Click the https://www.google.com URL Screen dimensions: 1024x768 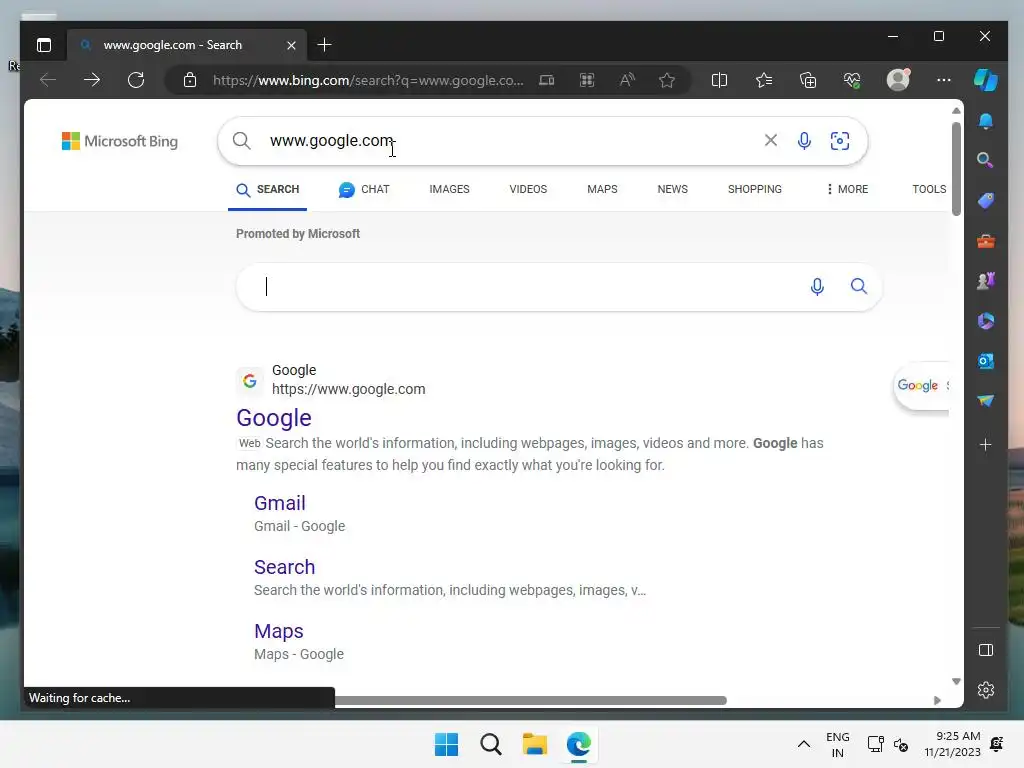pyautogui.click(x=349, y=389)
